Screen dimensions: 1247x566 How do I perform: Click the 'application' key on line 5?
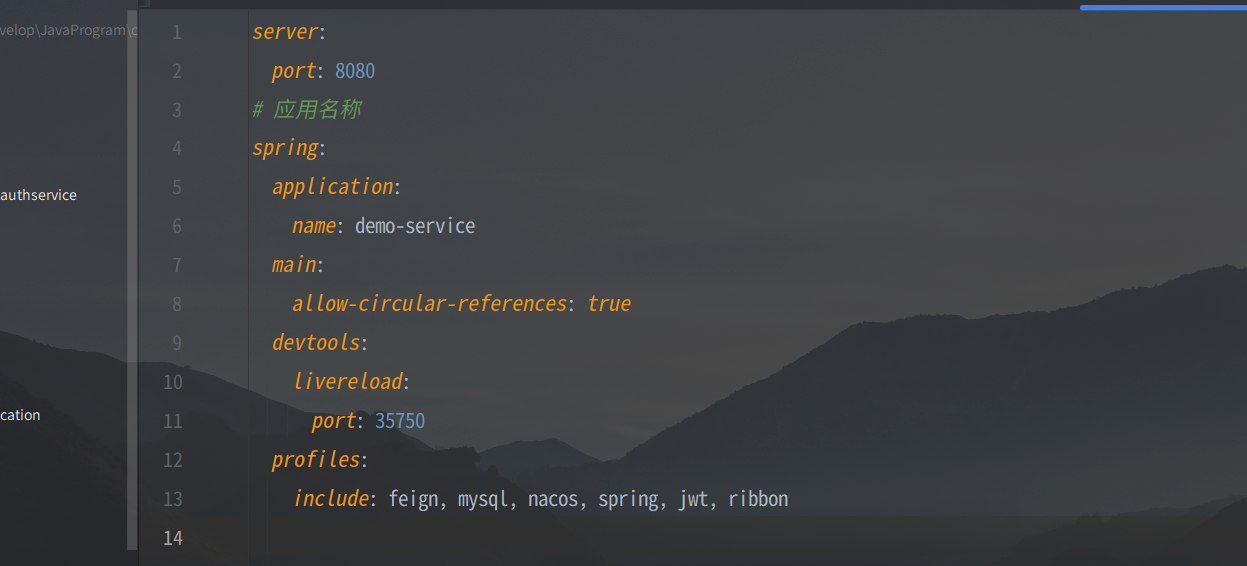pos(333,187)
